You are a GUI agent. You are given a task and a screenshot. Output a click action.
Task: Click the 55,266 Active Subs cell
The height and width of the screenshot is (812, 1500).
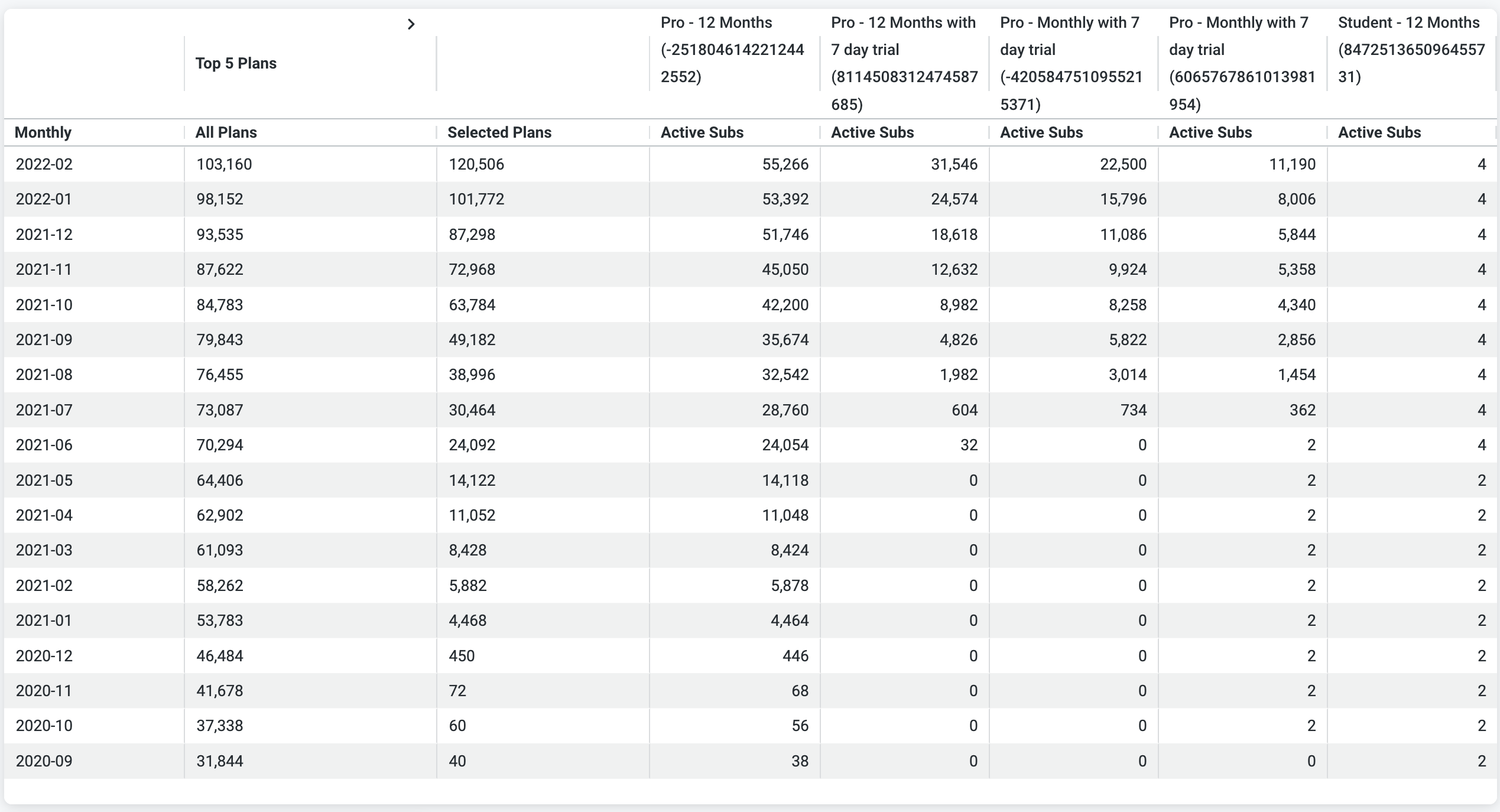[785, 164]
